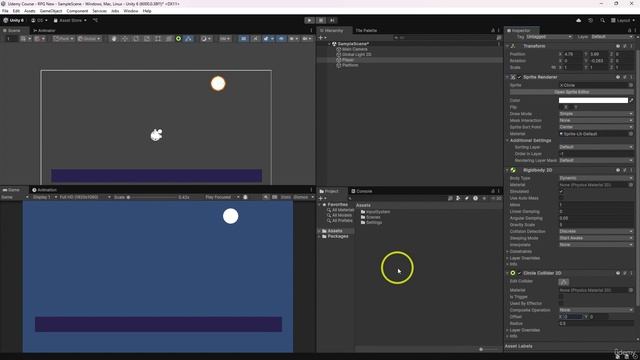Image resolution: width=640 pixels, height=360 pixels.
Task: Click the Step frame button in the top toolbar
Action: [332, 20]
